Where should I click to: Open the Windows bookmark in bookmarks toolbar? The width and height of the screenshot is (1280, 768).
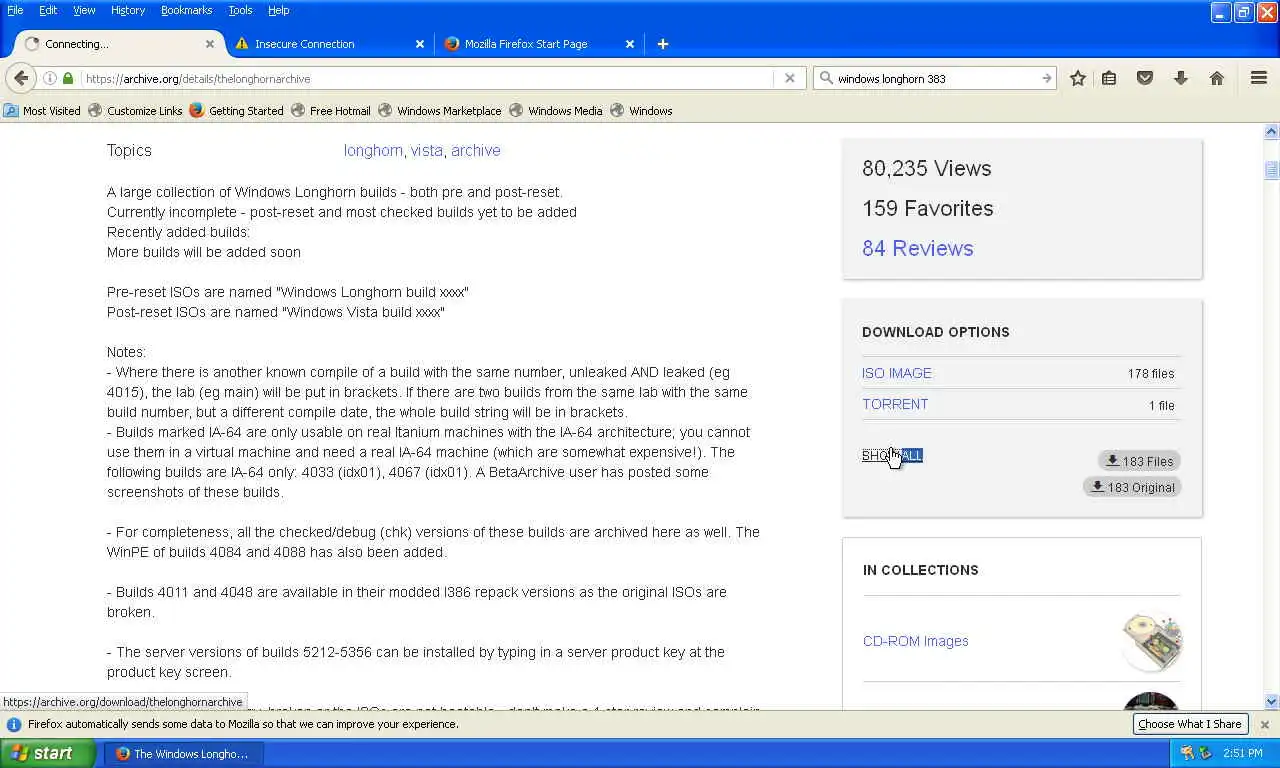[x=641, y=111]
